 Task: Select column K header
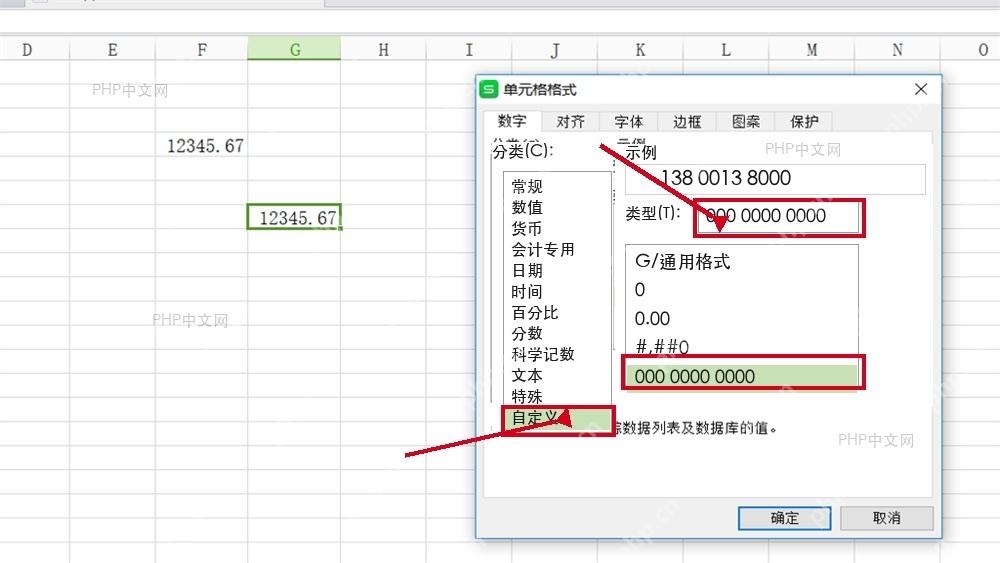[640, 50]
